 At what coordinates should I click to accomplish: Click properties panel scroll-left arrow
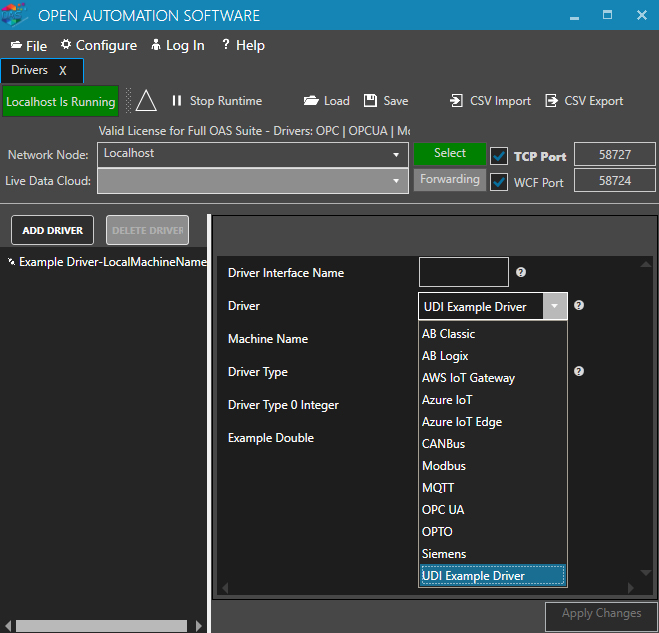pyautogui.click(x=225, y=588)
